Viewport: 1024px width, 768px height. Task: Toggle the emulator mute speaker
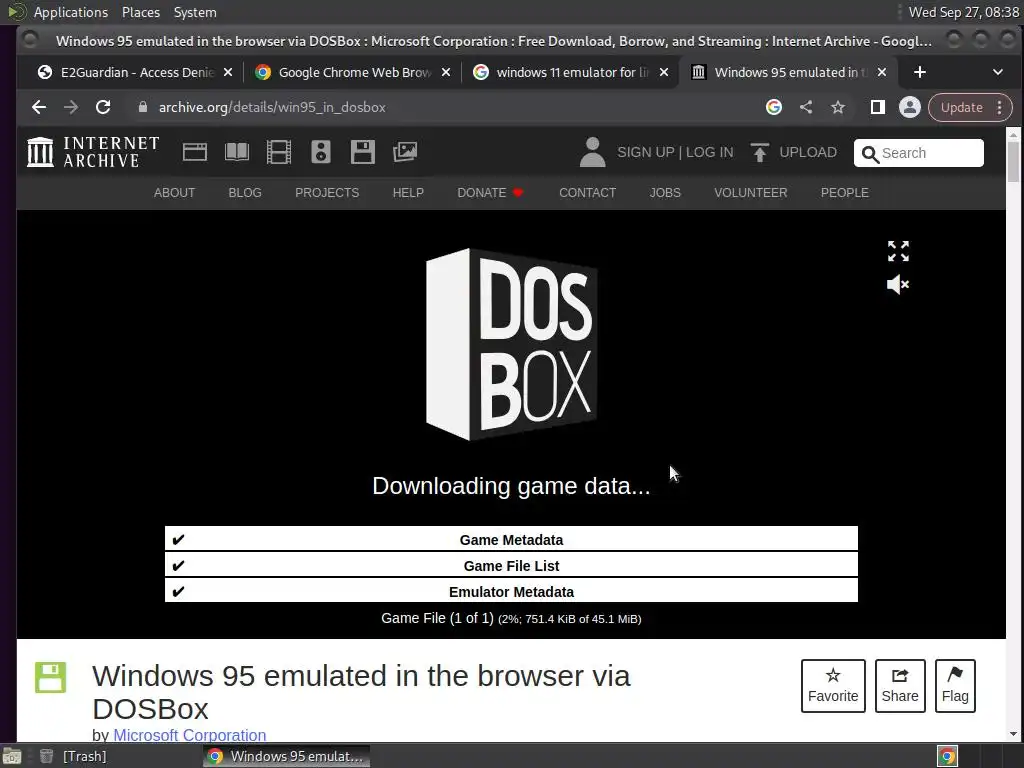[898, 284]
